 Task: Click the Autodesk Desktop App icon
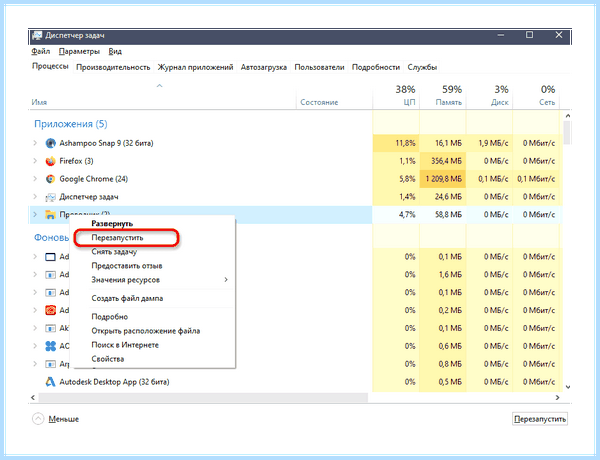(x=51, y=382)
